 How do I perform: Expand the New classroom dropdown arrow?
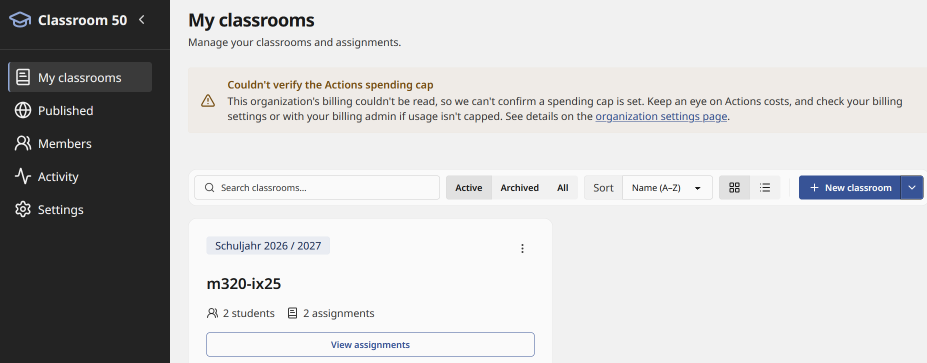click(x=912, y=187)
